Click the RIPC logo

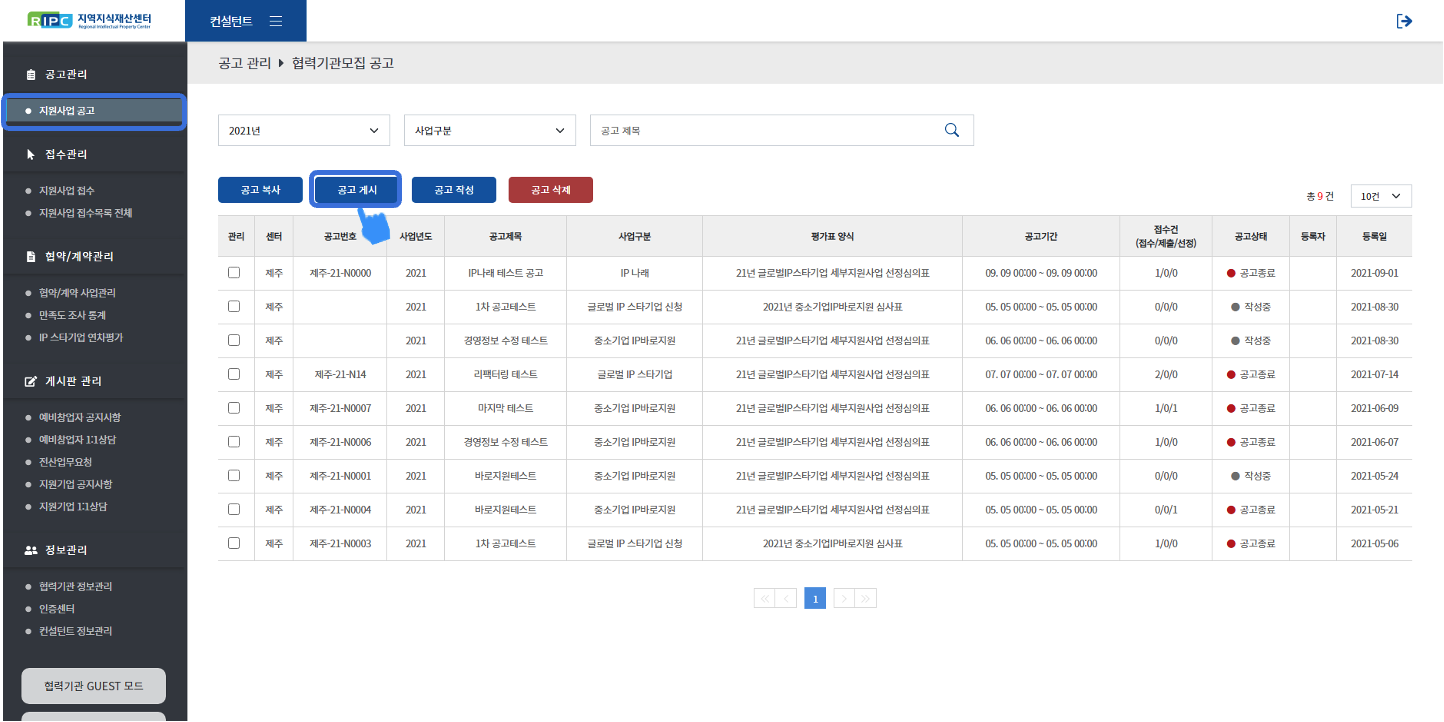click(92, 21)
